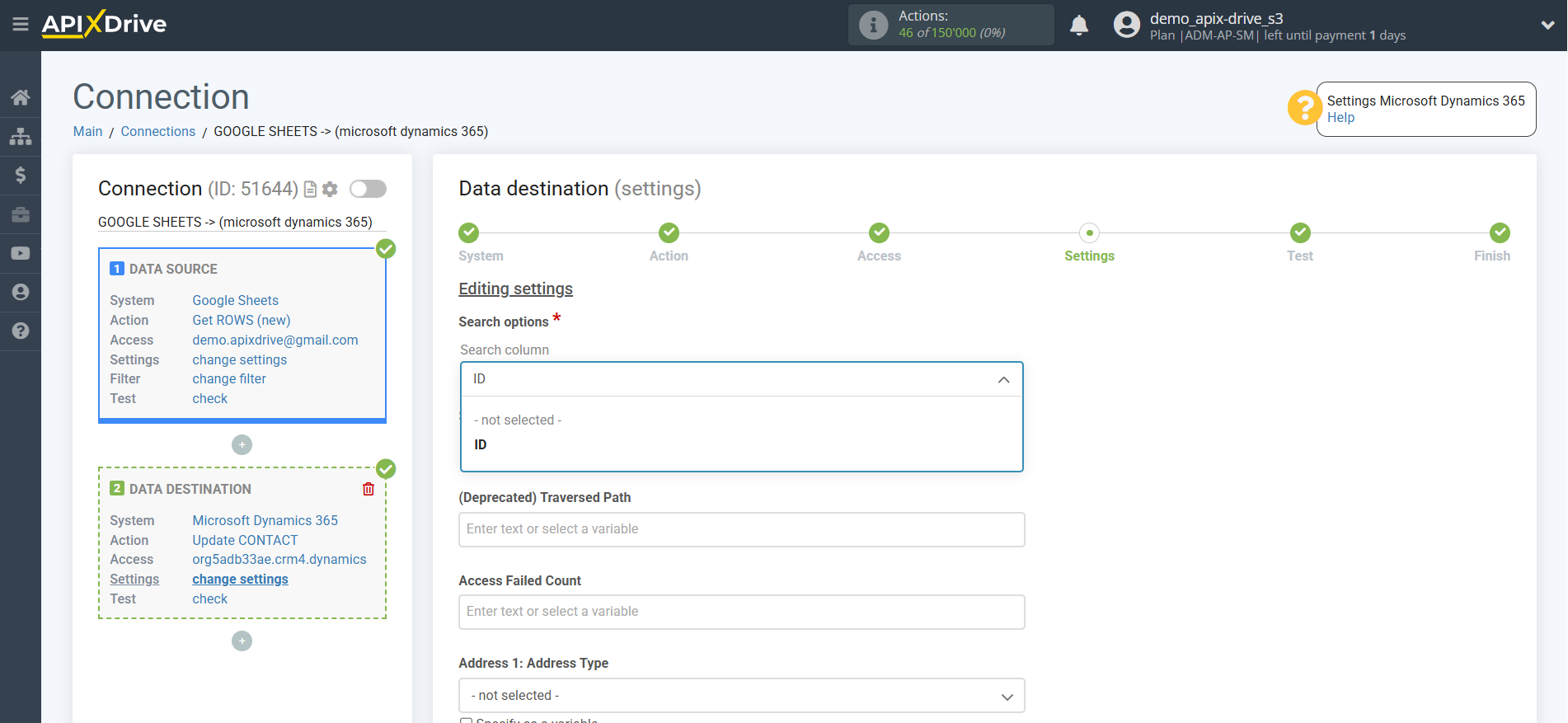Viewport: 1568px width, 723px height.
Task: Click change filter link
Action: [x=229, y=379]
